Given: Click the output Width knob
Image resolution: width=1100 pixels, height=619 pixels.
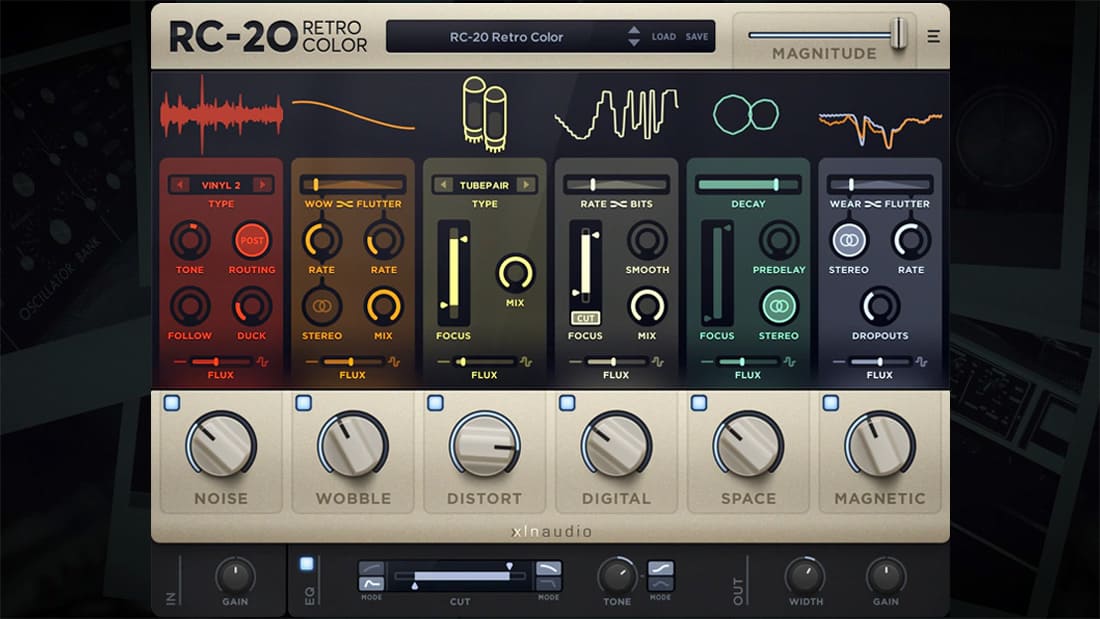Looking at the screenshot, I should (805, 576).
